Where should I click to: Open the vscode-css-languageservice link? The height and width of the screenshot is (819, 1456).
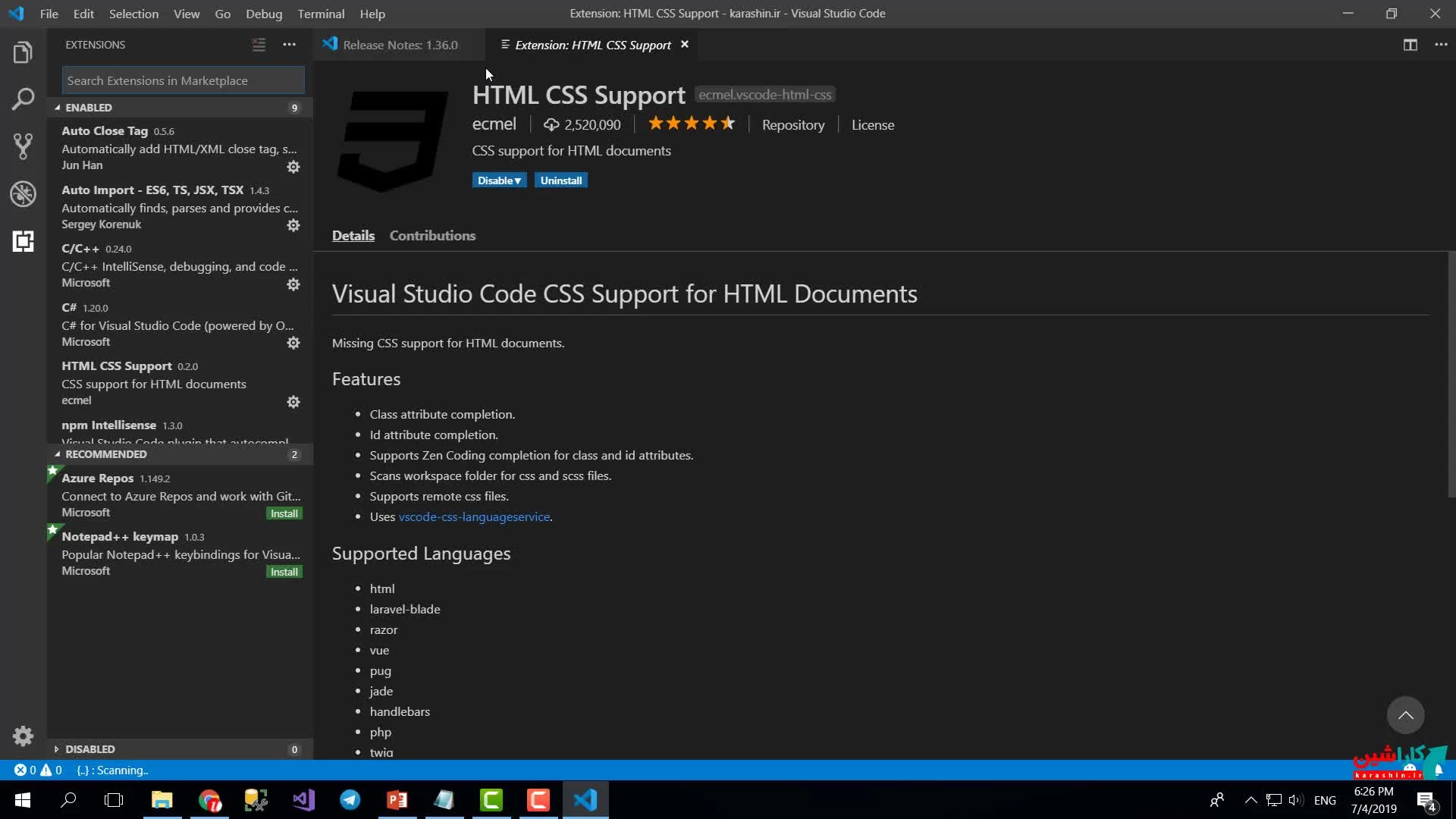474,516
